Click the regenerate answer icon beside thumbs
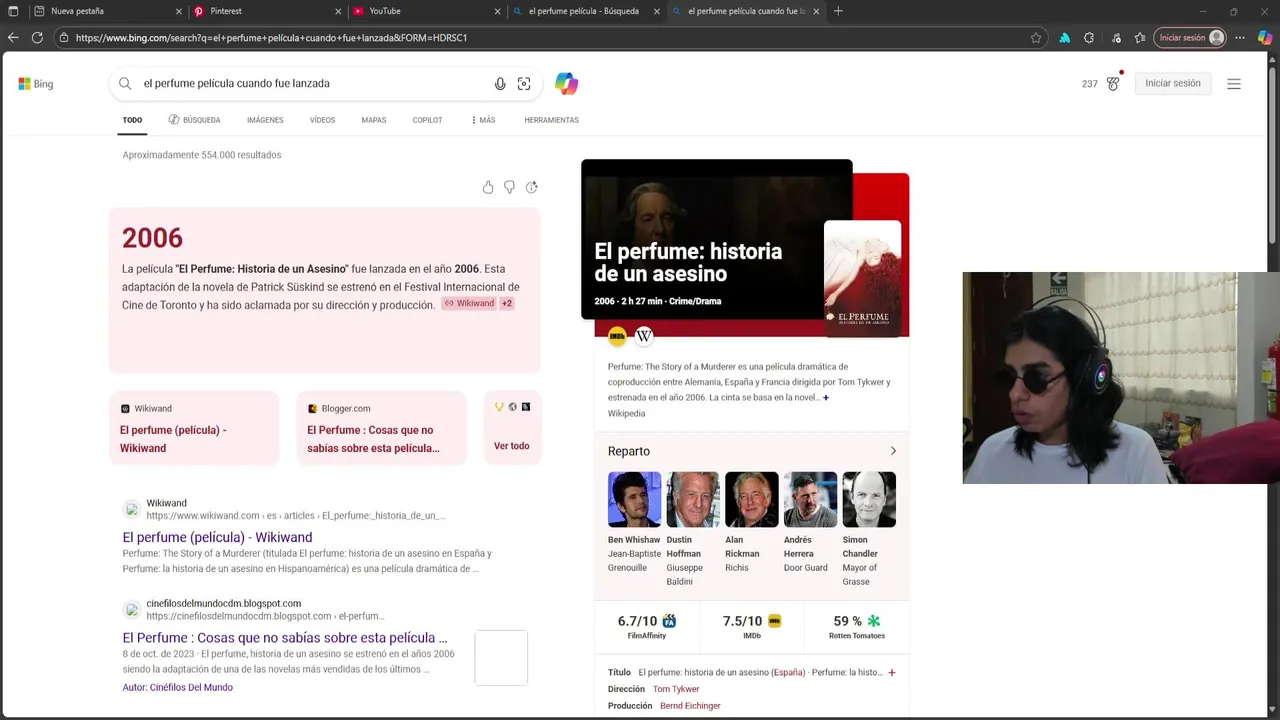This screenshot has height=720, width=1280. 531,187
